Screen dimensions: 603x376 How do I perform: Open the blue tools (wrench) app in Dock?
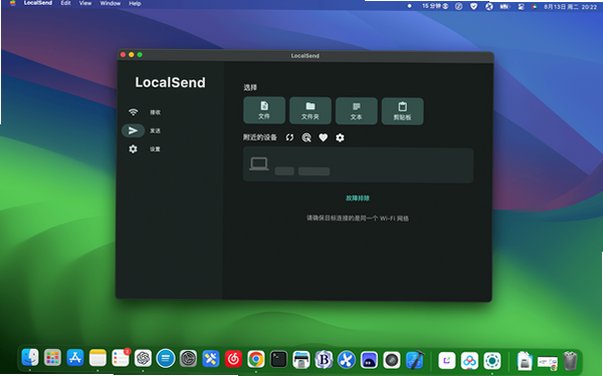(211, 359)
